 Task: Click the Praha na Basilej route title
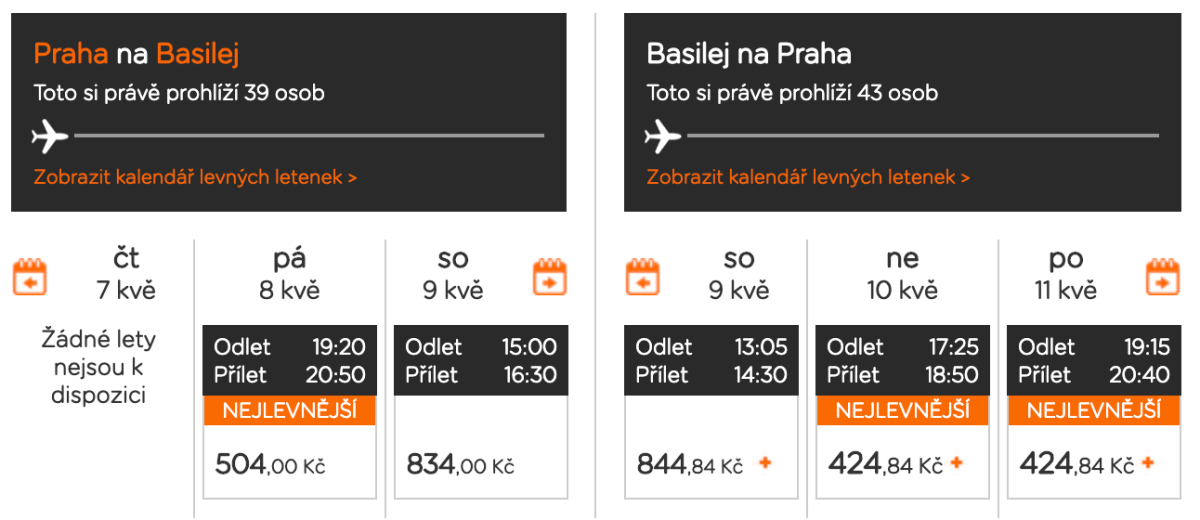coord(136,53)
